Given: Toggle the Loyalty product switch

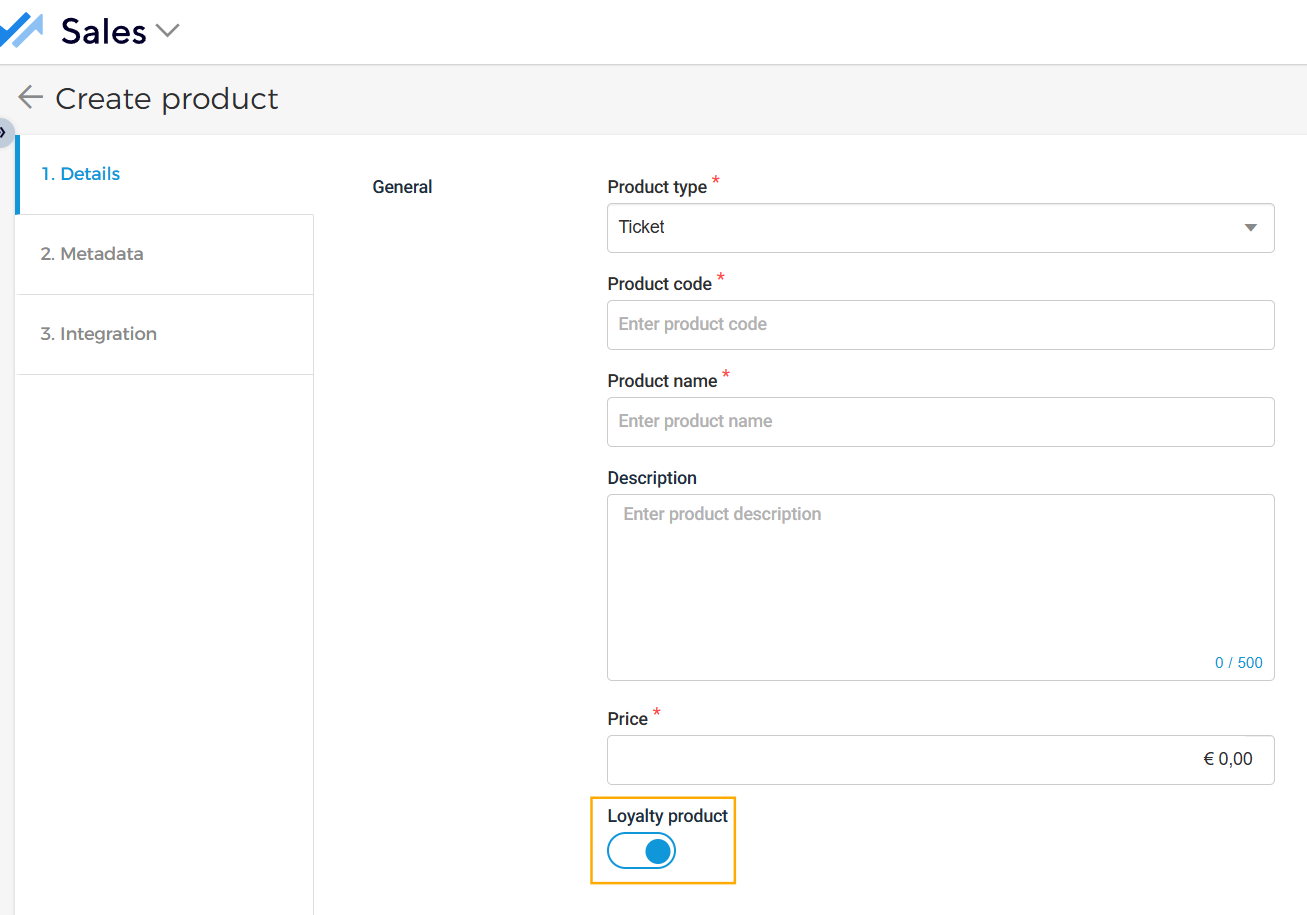Looking at the screenshot, I should pos(642,851).
